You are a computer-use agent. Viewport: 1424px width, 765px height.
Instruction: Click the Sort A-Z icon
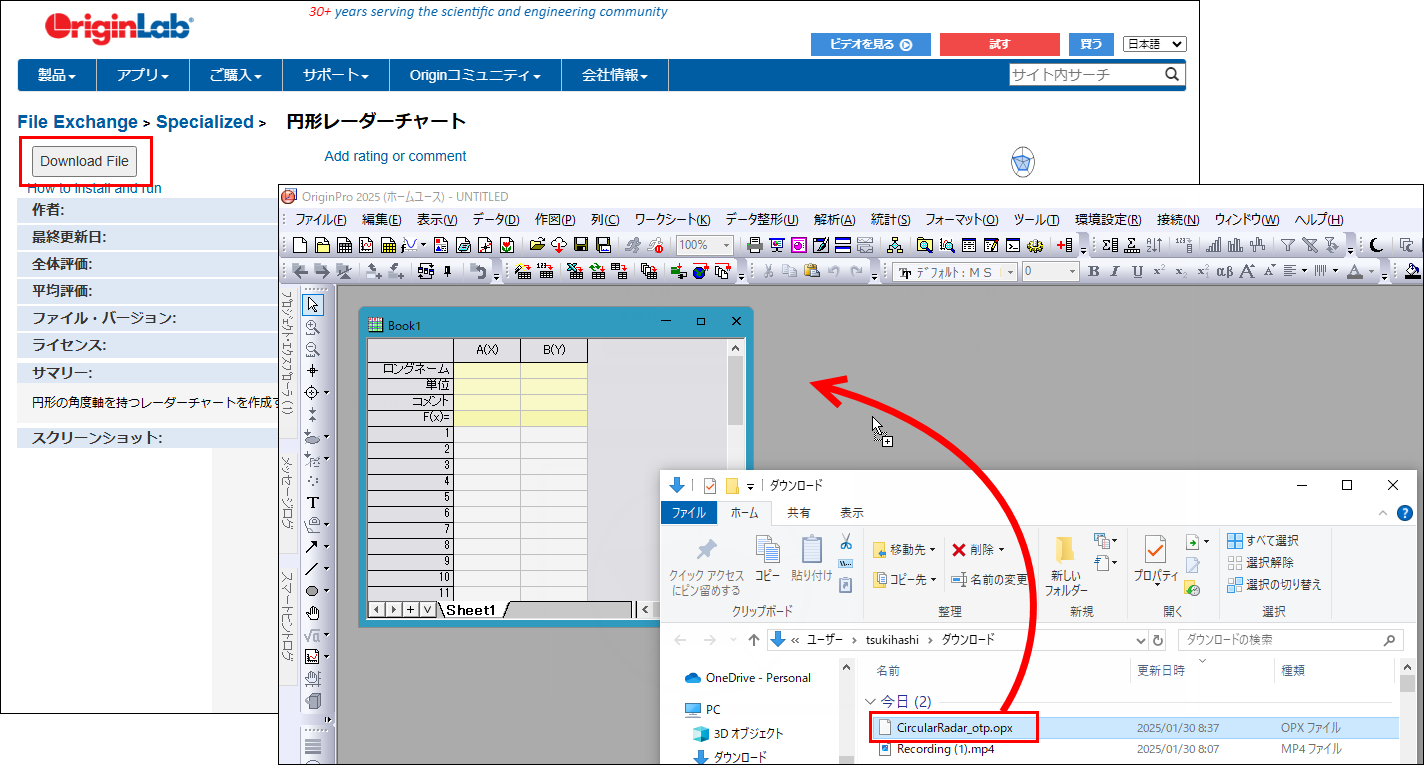1154,245
